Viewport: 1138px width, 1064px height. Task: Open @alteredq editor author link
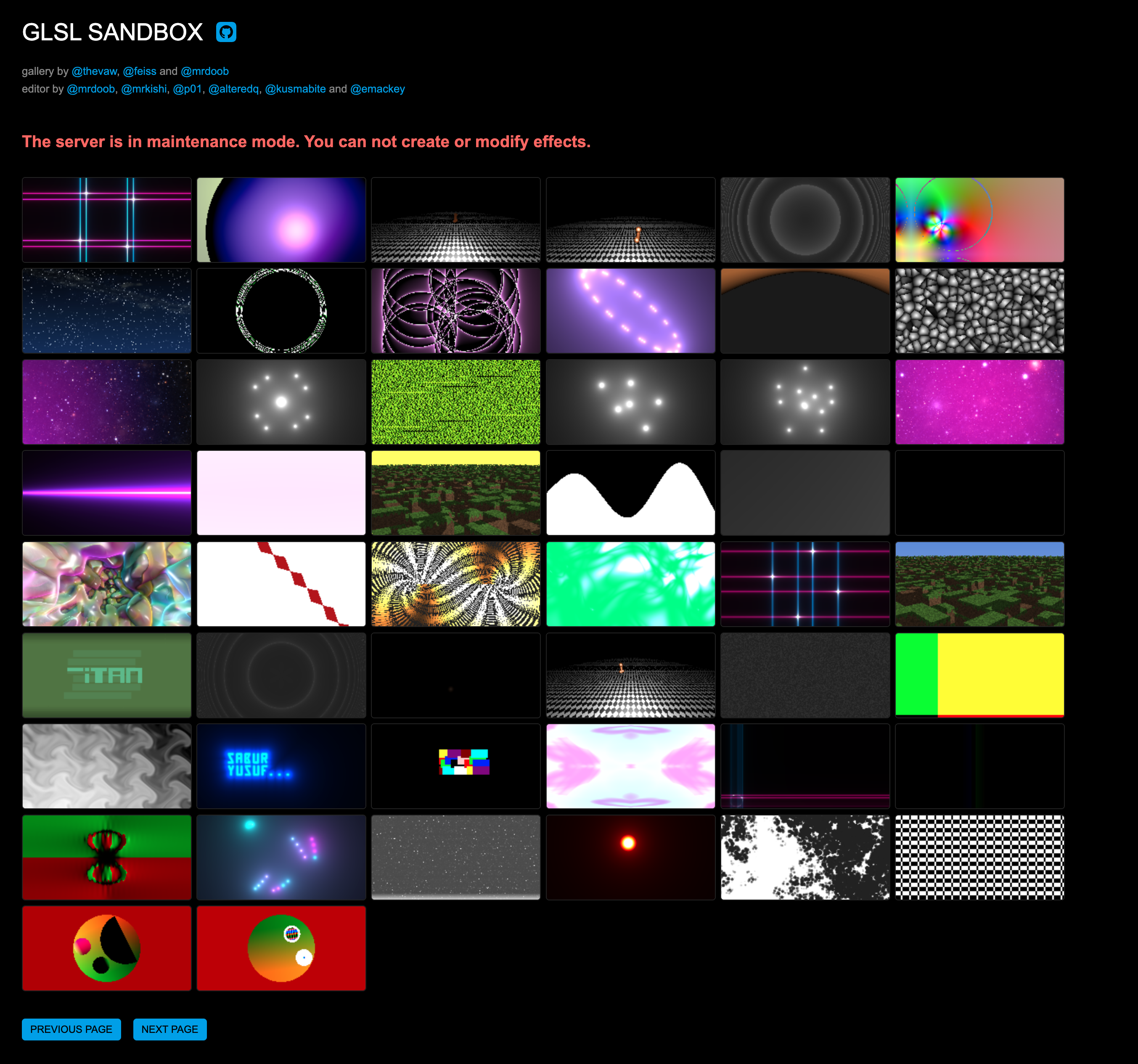pos(233,89)
